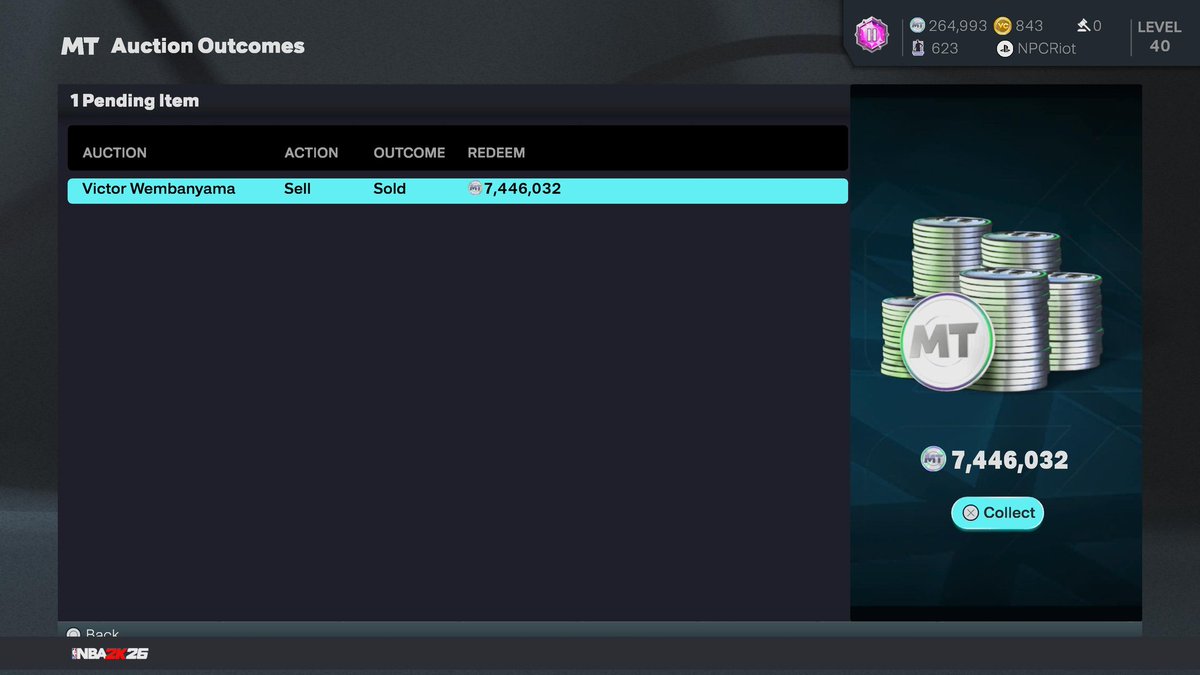Click the MT coin stack image
This screenshot has width=1200, height=675.
[990, 306]
